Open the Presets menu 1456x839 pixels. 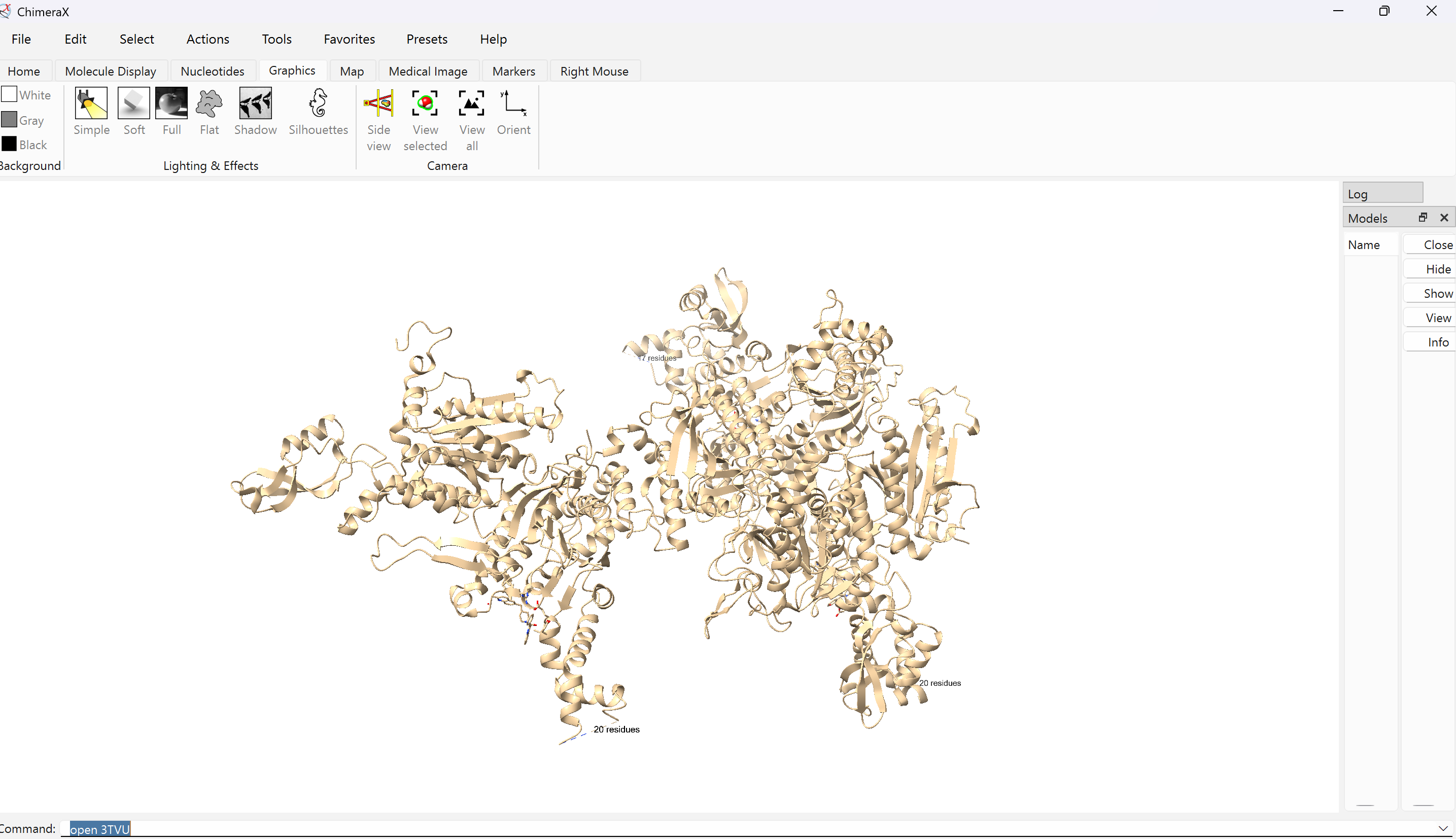click(426, 39)
